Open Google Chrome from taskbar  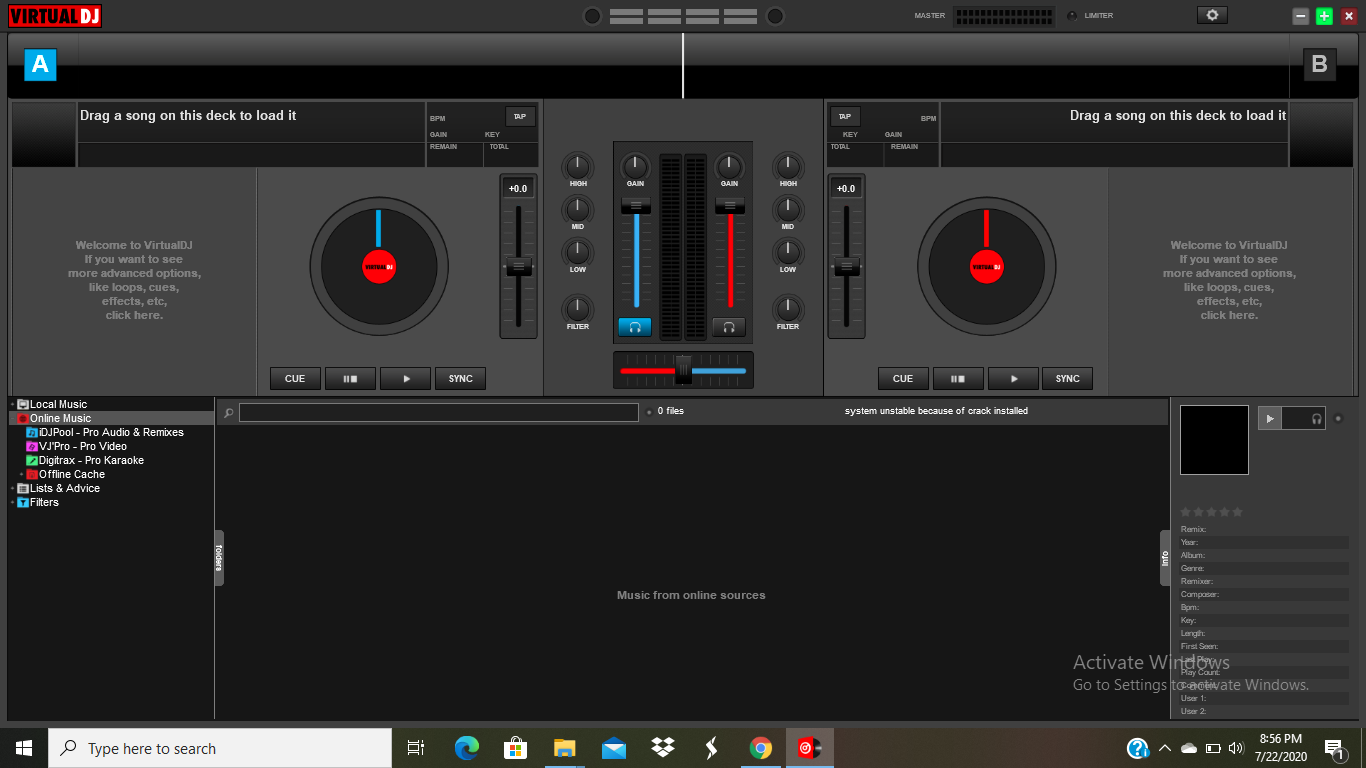click(x=761, y=748)
